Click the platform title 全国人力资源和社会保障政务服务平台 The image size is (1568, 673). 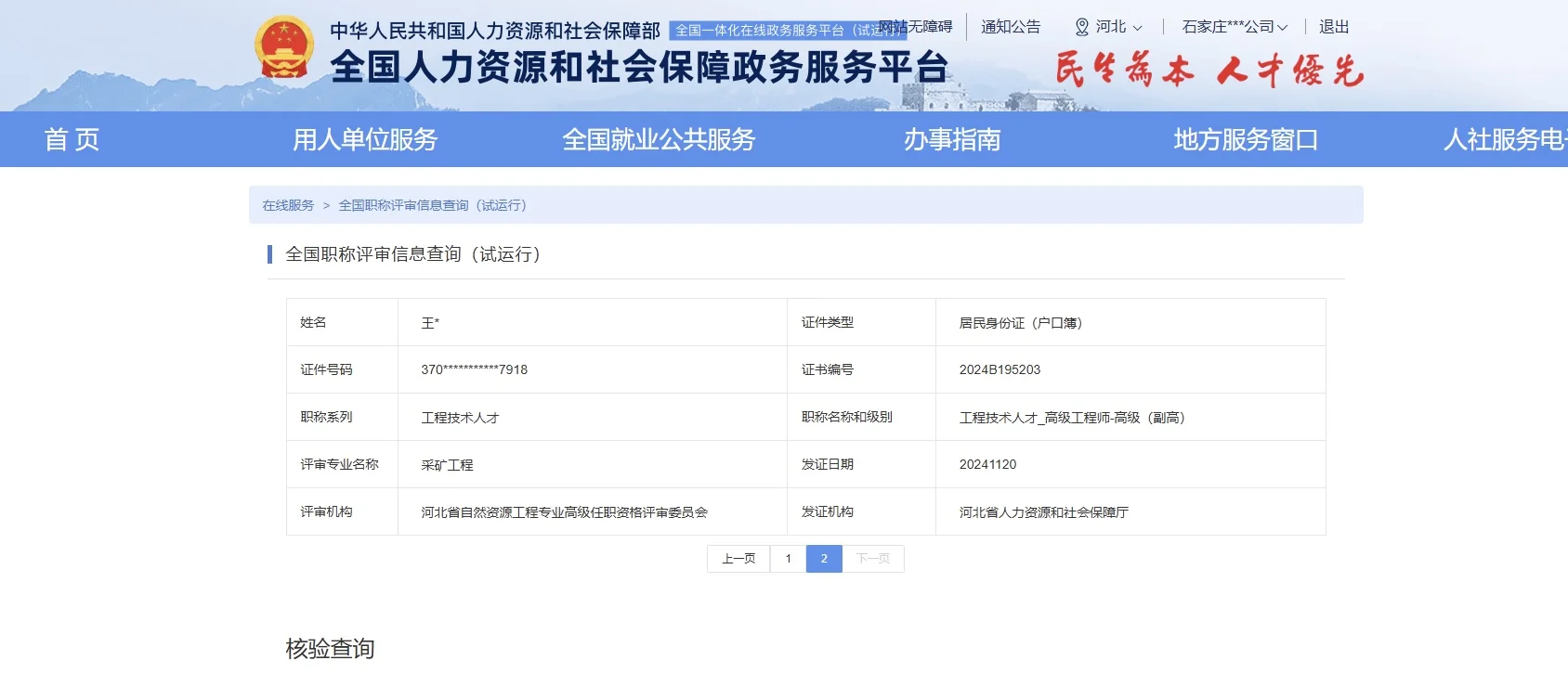coord(639,67)
